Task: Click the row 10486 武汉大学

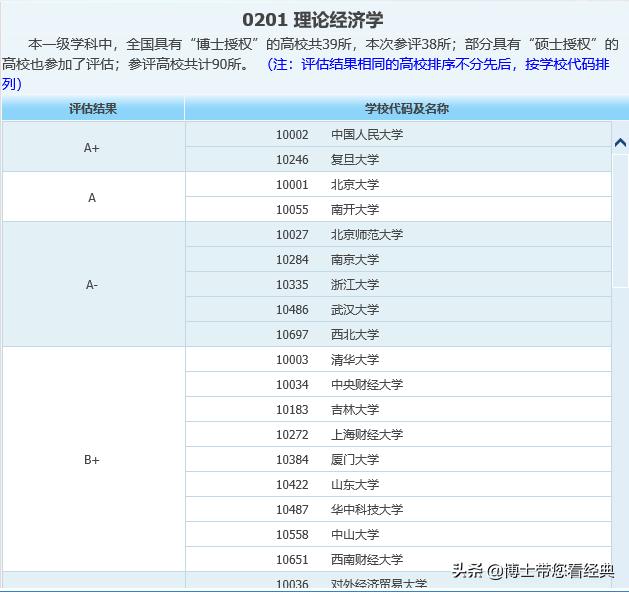Action: click(398, 309)
